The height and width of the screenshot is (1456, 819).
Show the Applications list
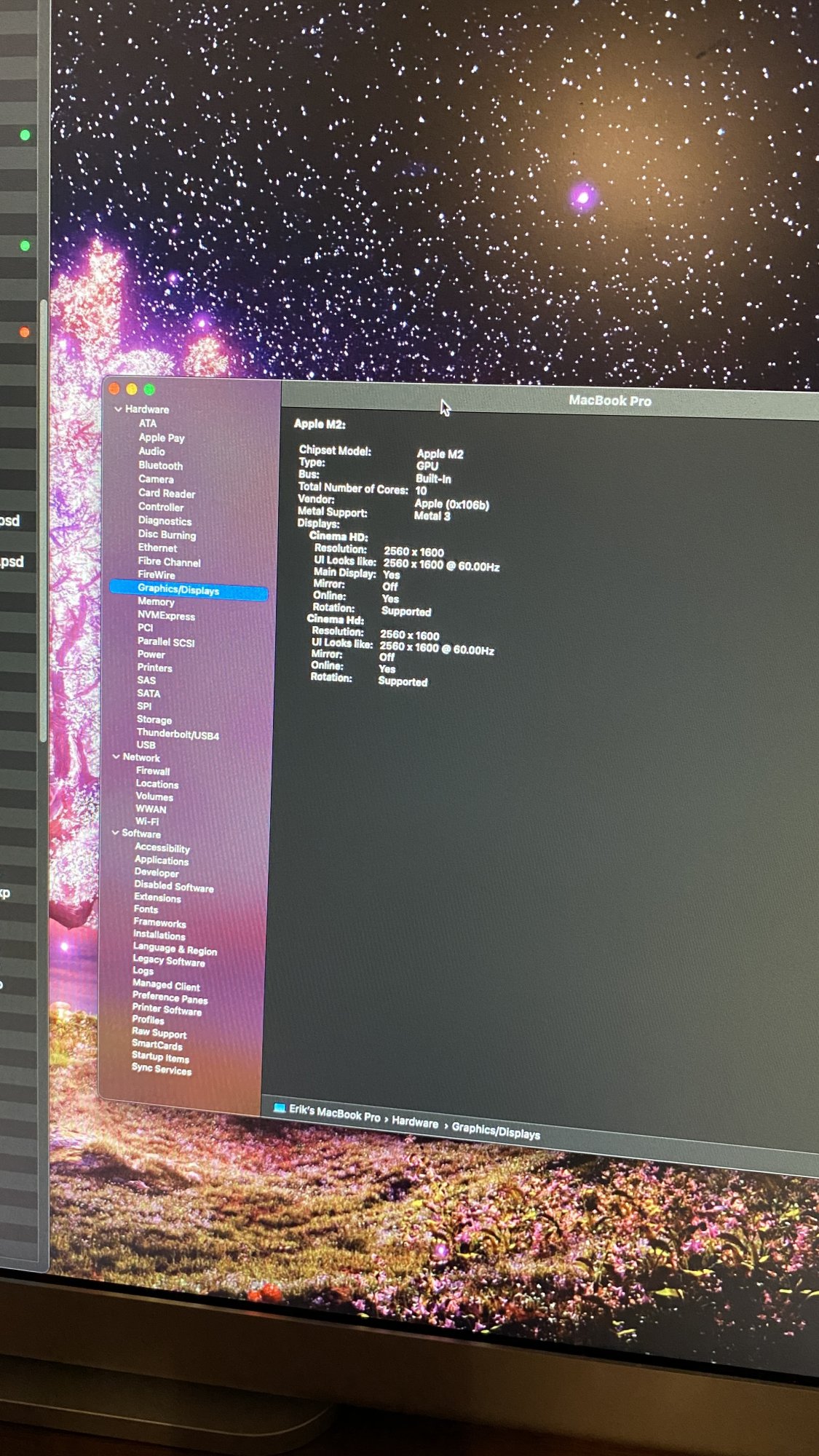pyautogui.click(x=161, y=860)
